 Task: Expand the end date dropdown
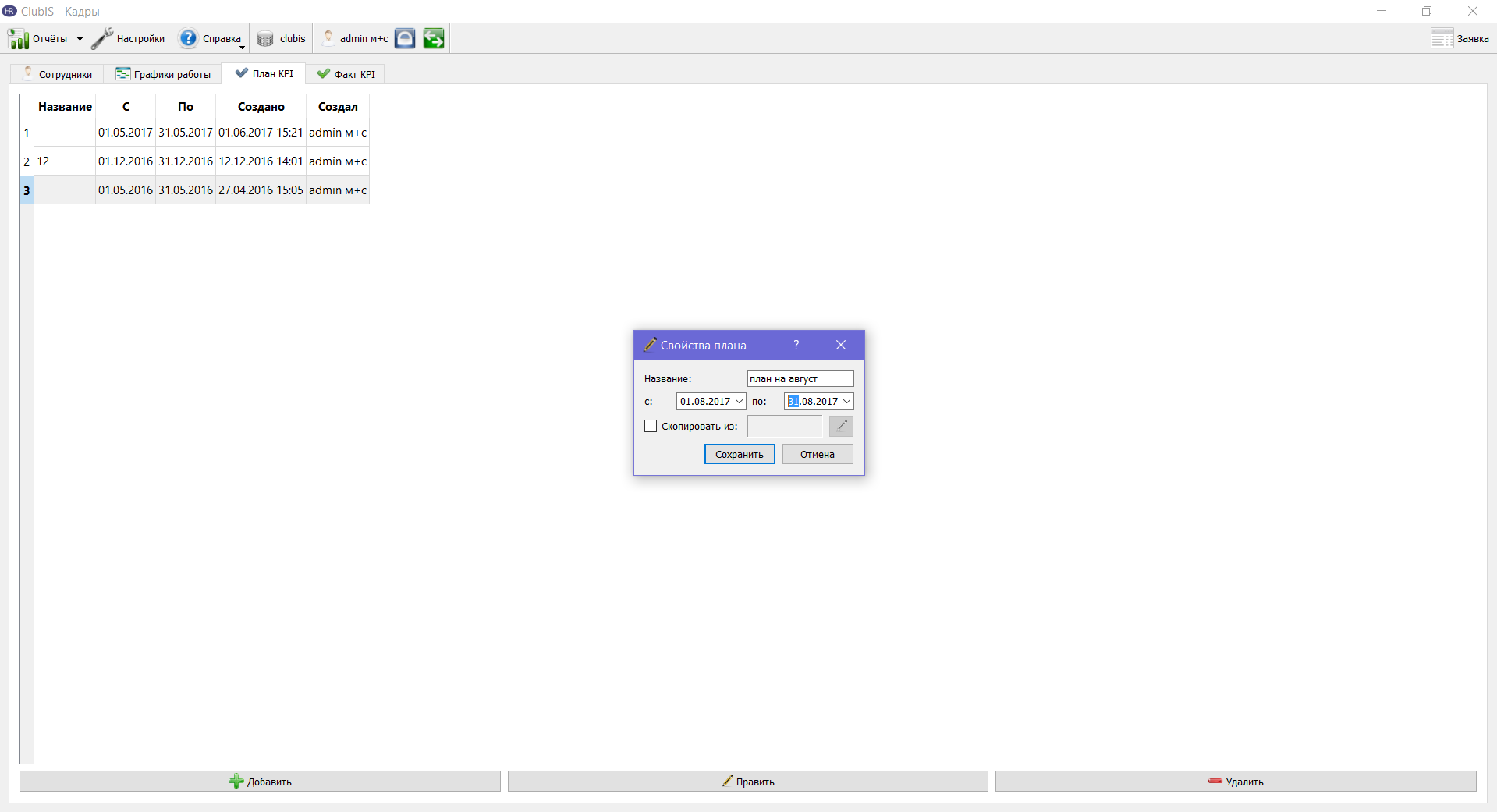(x=847, y=401)
